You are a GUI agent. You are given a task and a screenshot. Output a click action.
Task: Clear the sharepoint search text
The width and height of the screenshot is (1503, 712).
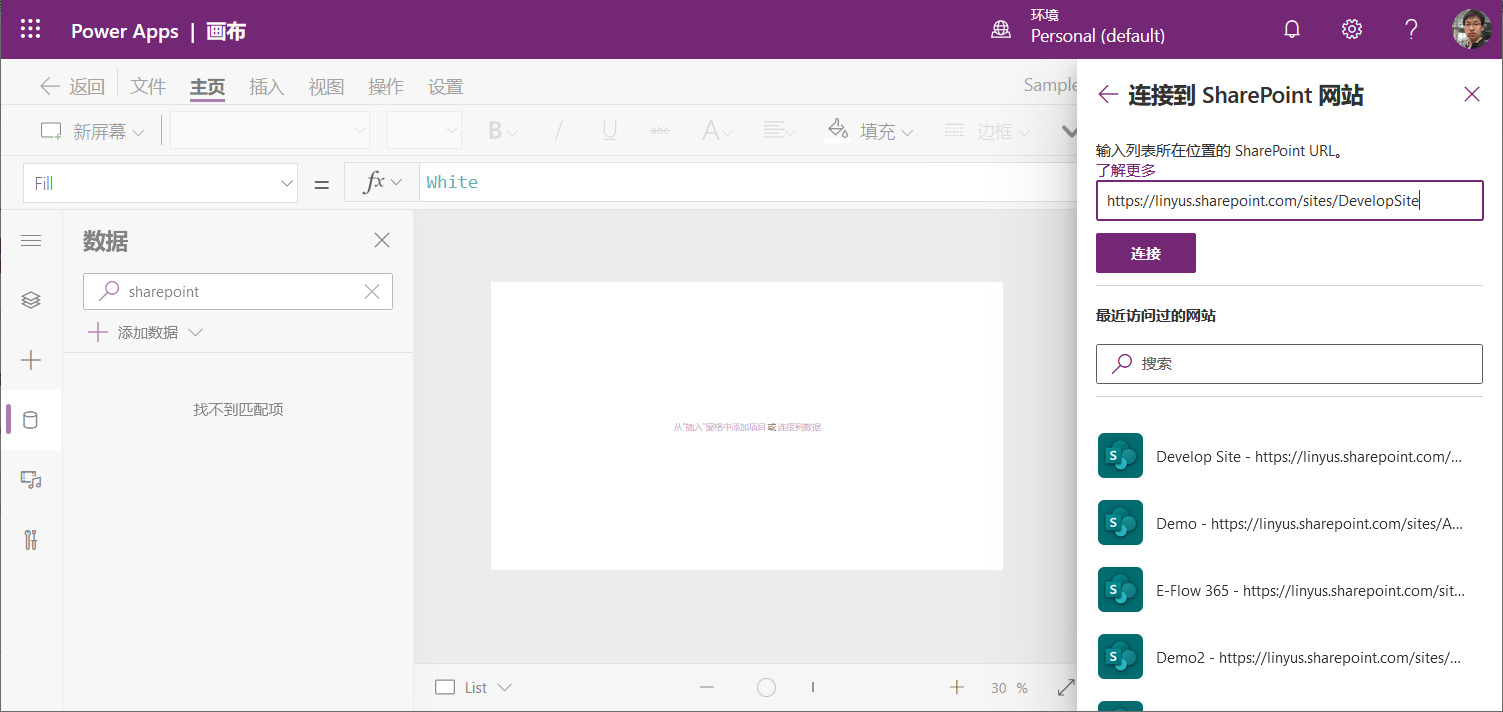point(372,291)
